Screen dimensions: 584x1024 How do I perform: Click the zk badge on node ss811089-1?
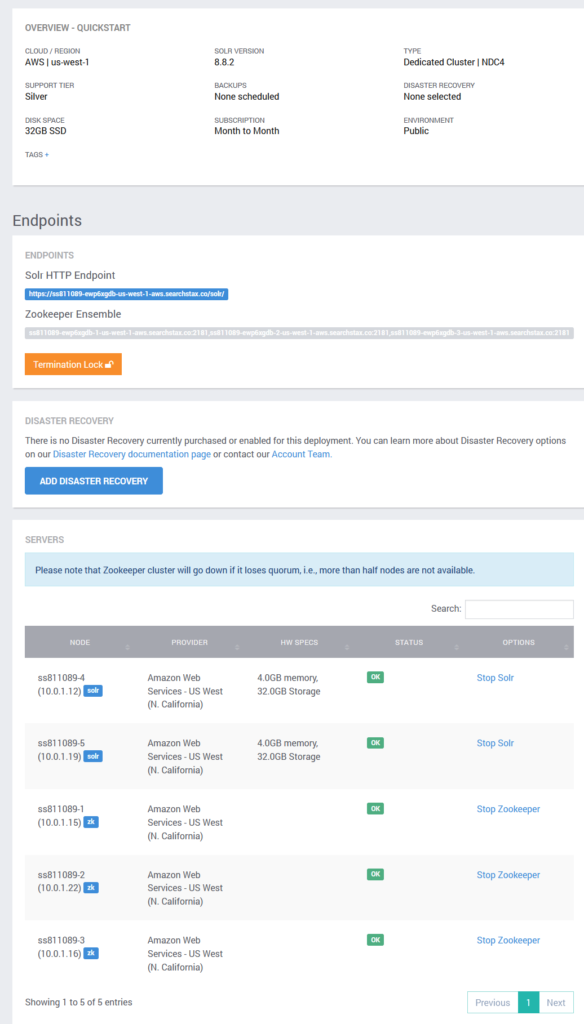point(91,822)
